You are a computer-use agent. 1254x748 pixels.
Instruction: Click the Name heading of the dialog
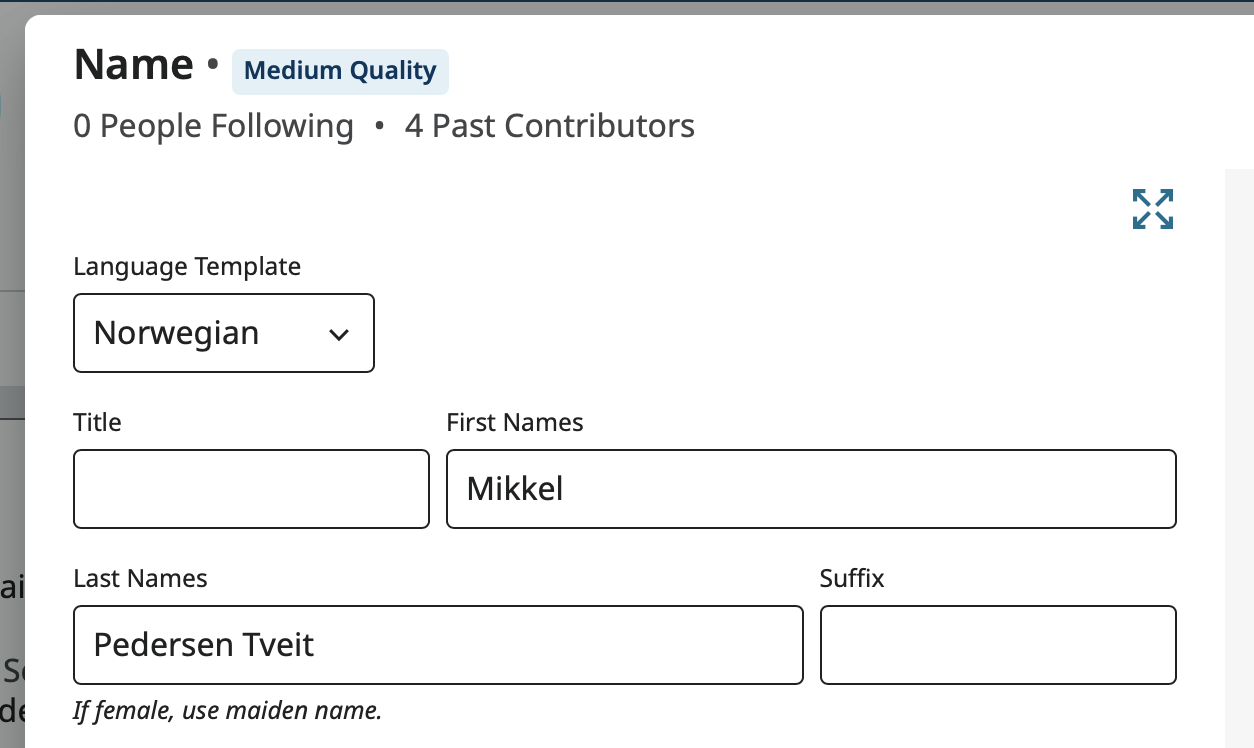(x=134, y=65)
